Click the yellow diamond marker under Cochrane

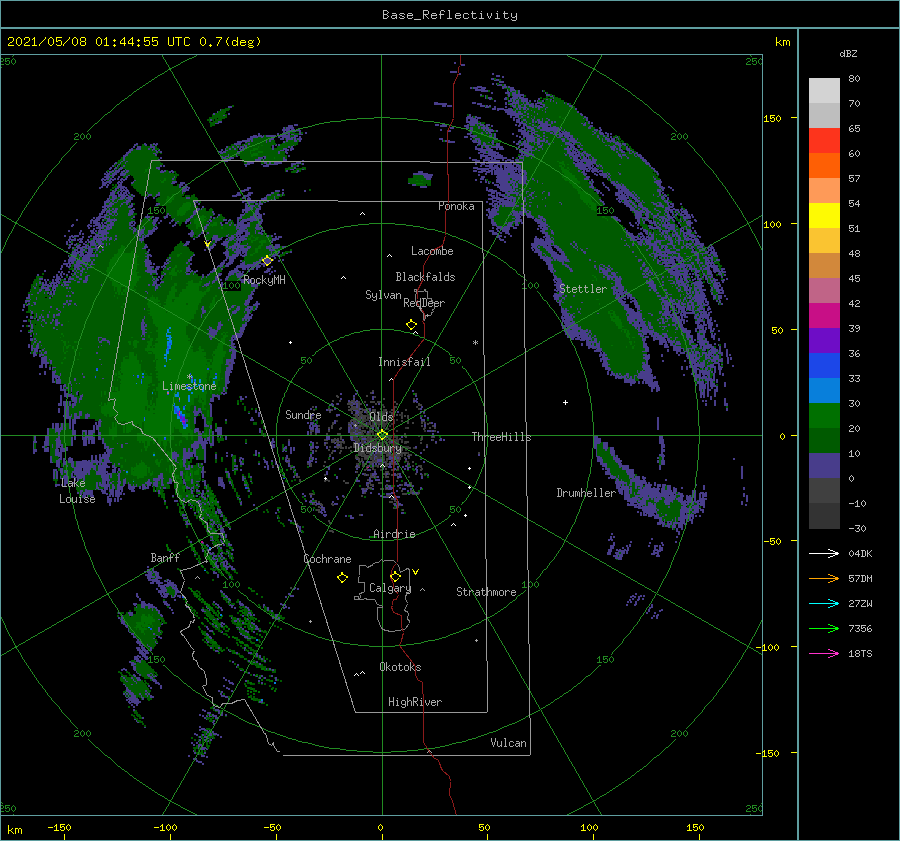[342, 578]
